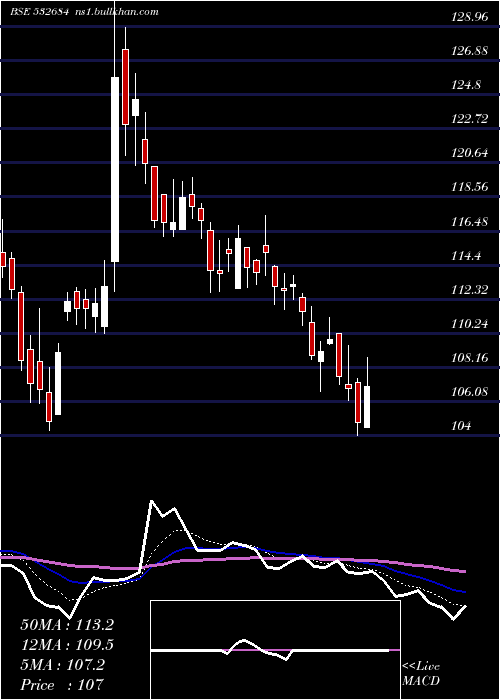Click the 50MA : 113.2 readout

67,625
